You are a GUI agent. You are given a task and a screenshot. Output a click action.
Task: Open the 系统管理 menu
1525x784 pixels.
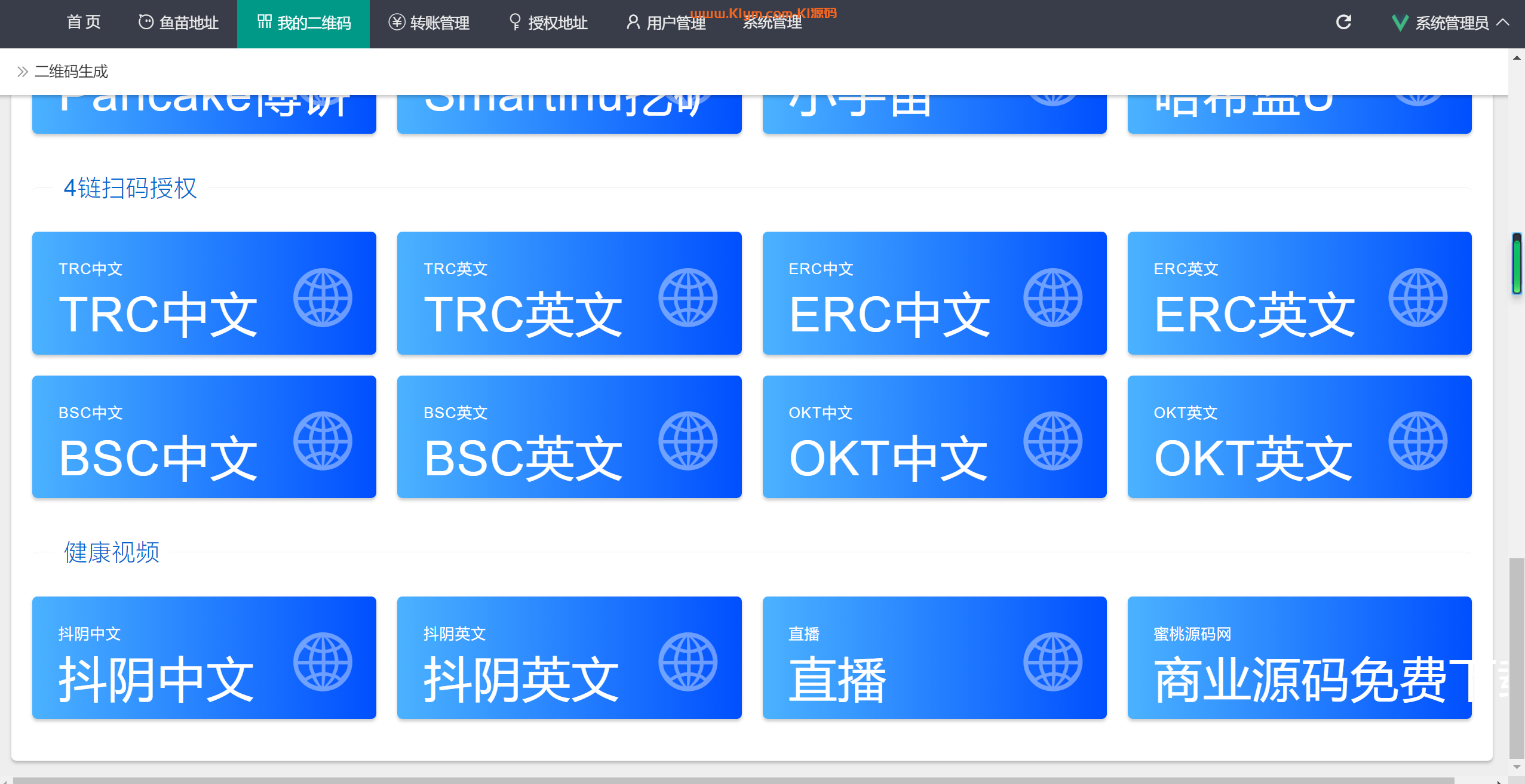(772, 23)
